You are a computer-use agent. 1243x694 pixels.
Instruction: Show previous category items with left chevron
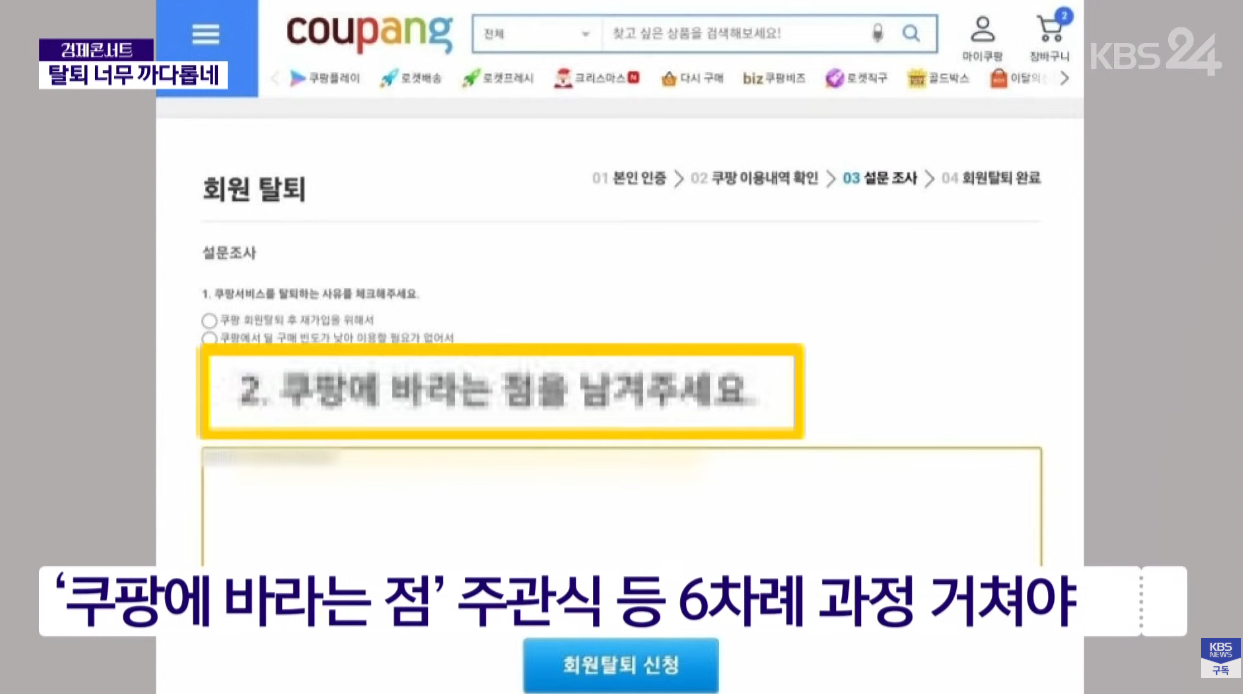[275, 78]
